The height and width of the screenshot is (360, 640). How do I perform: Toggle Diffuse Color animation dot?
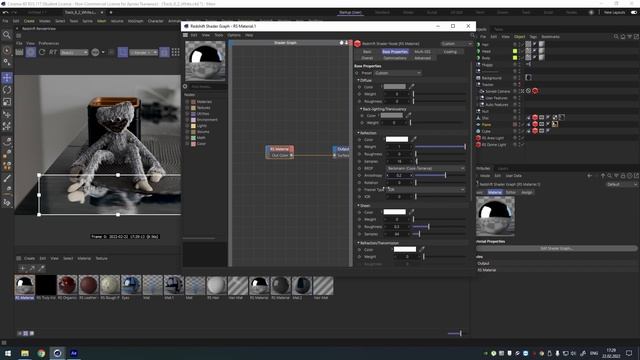coord(360,87)
